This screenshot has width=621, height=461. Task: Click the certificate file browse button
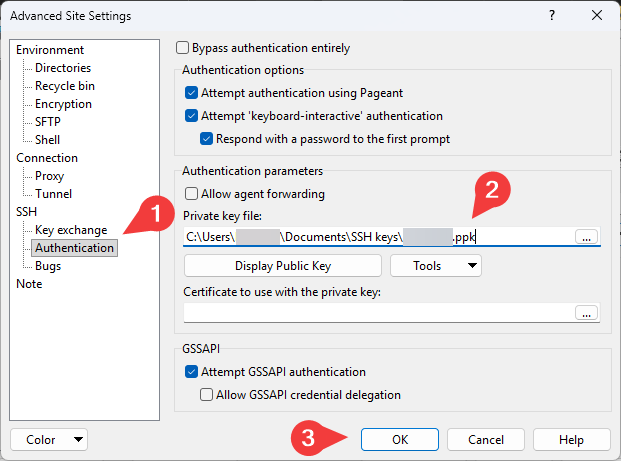click(x=587, y=312)
